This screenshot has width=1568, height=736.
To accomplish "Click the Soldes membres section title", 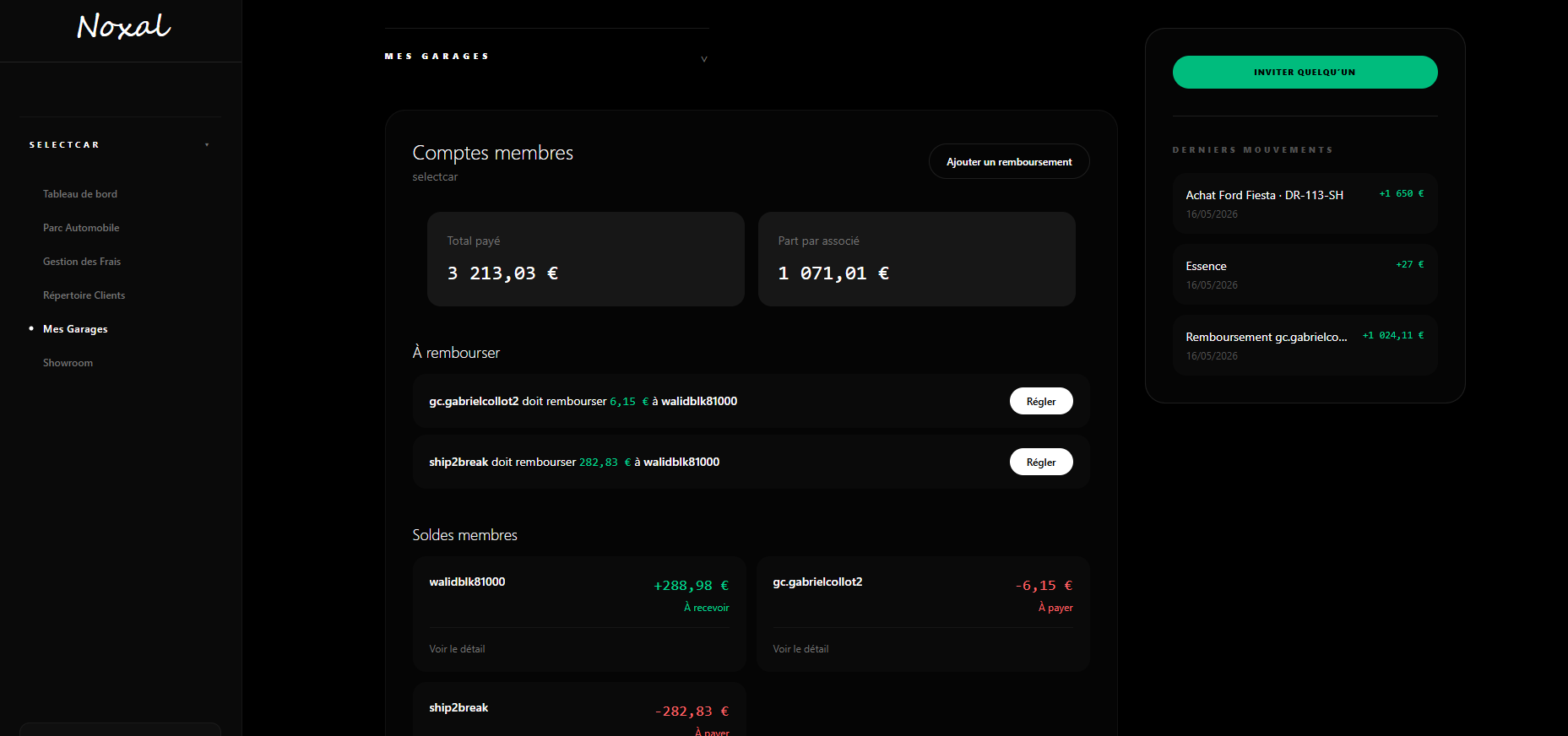I will [464, 535].
